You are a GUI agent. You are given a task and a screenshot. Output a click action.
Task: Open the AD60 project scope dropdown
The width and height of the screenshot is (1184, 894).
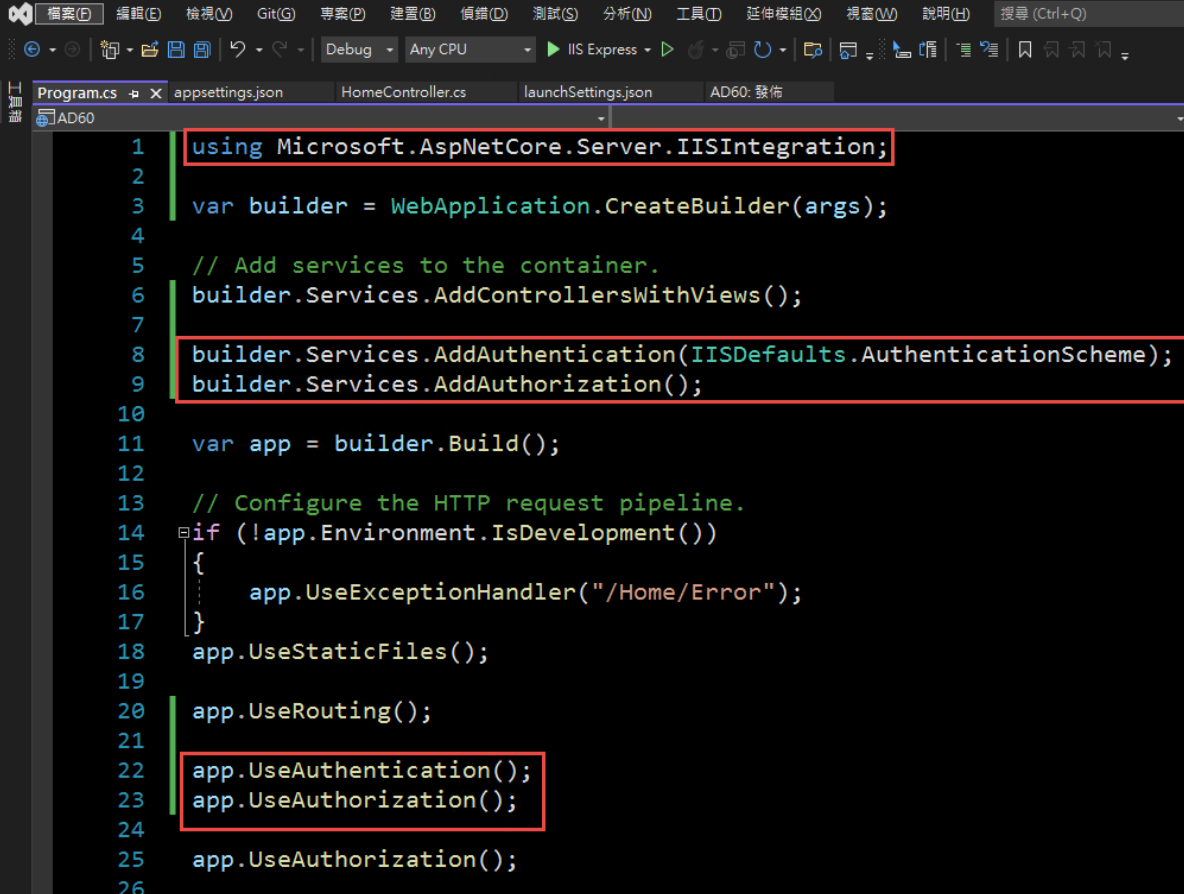click(322, 118)
